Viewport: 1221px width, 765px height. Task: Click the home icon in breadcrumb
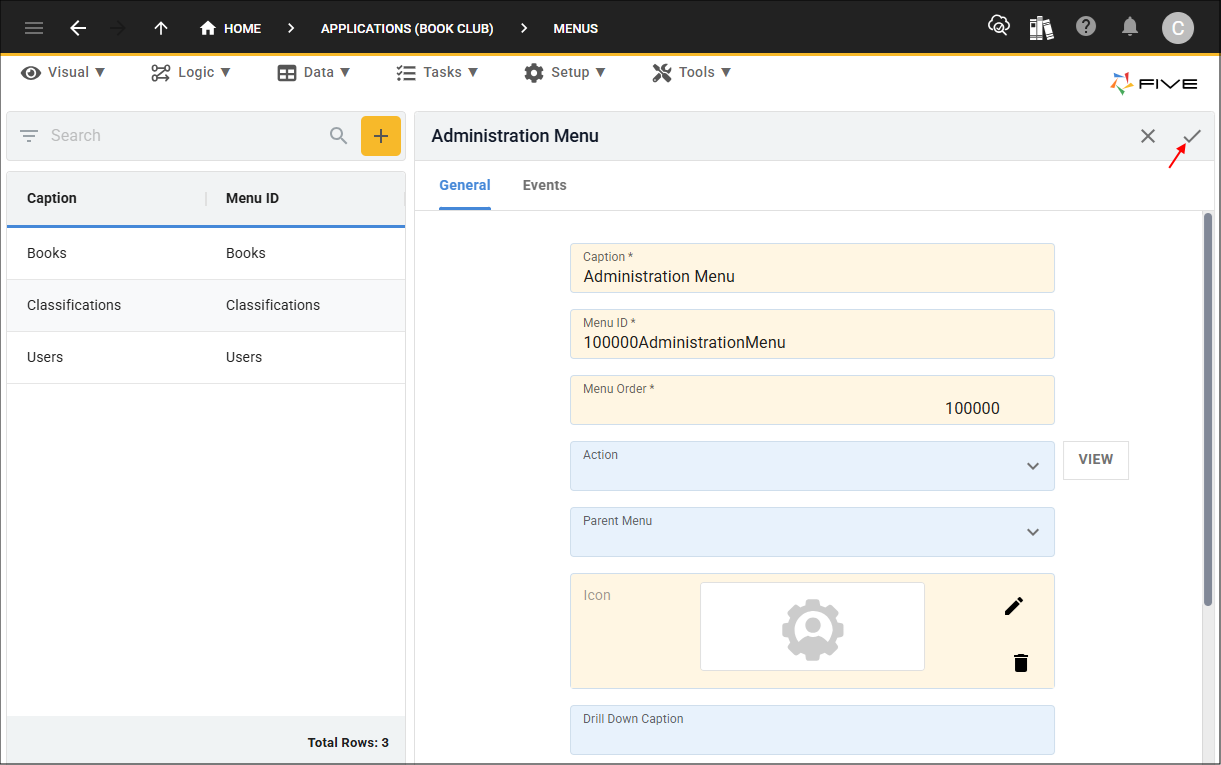pos(208,28)
